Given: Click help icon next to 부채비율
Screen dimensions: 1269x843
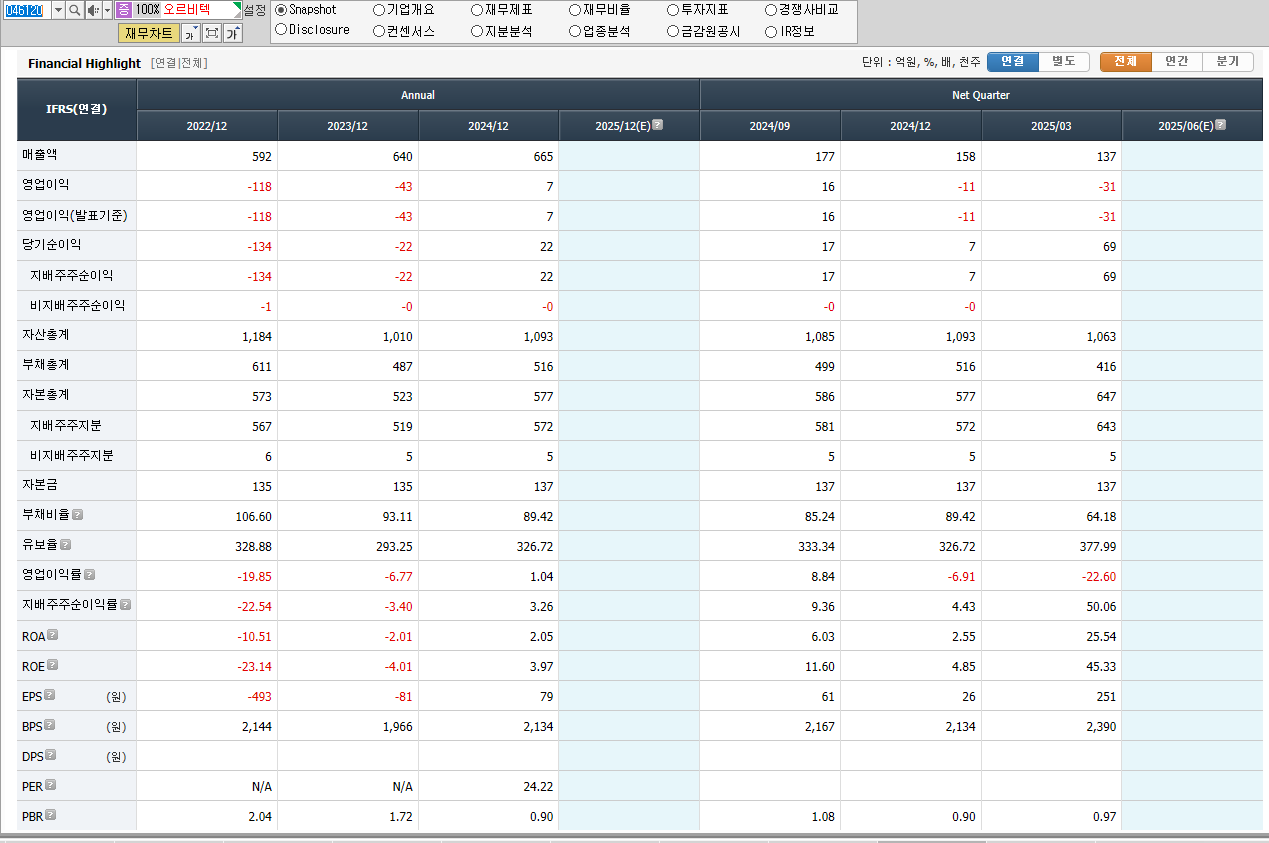Looking at the screenshot, I should point(77,515).
